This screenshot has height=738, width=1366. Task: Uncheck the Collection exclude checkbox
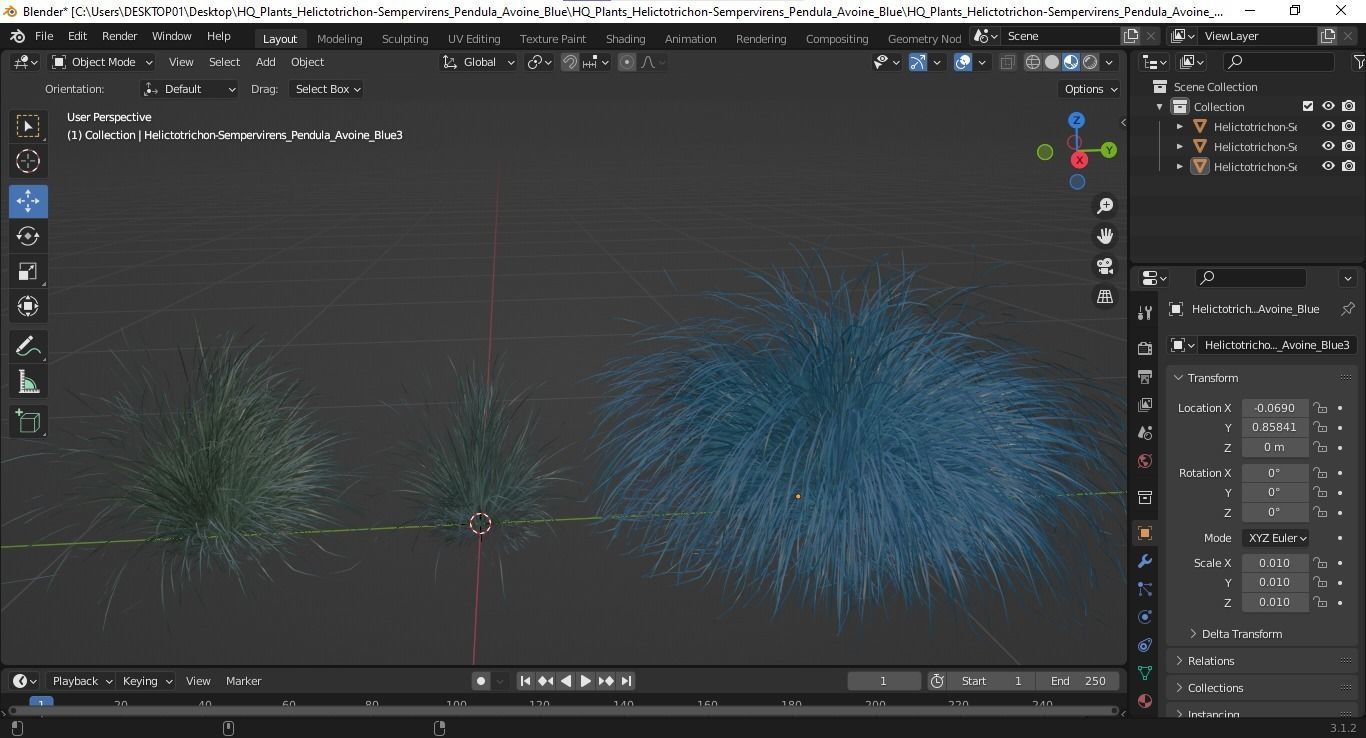(1307, 106)
